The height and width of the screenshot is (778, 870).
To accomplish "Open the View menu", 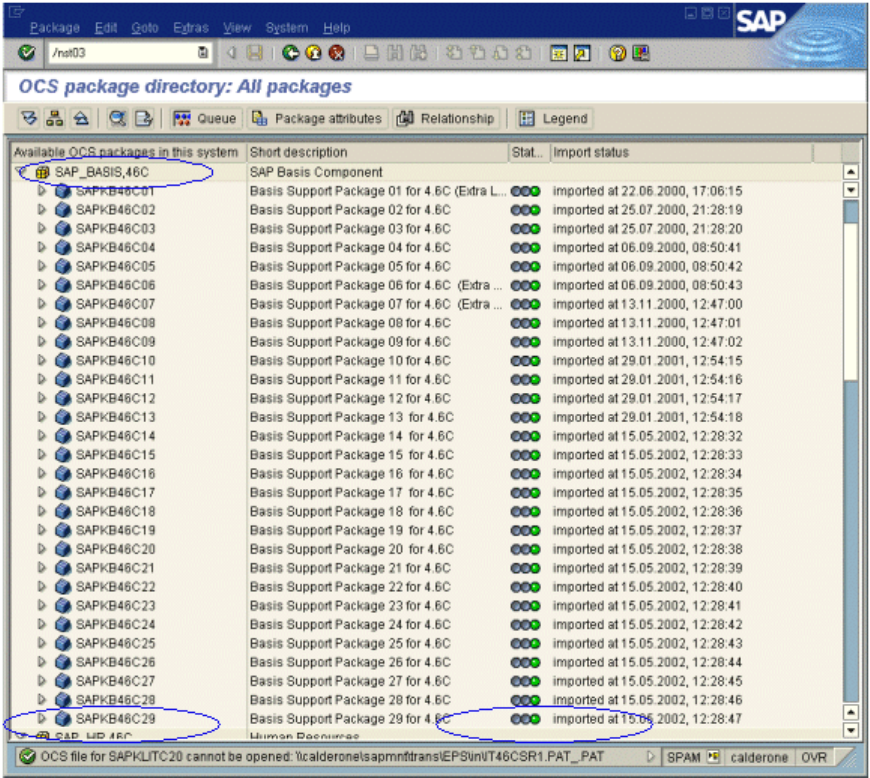I will pos(237,27).
